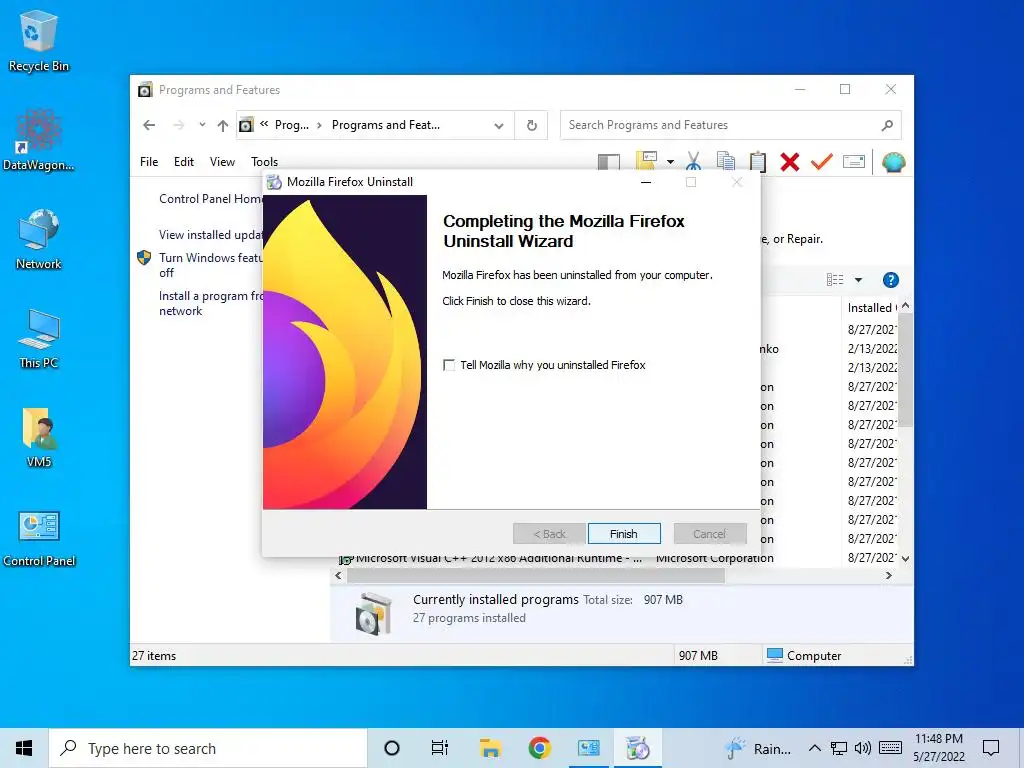Expand the recent locations dropdown arrow

[x=202, y=125]
